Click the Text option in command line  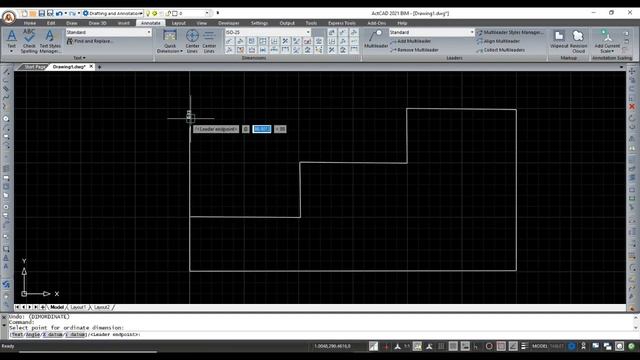tap(17, 334)
